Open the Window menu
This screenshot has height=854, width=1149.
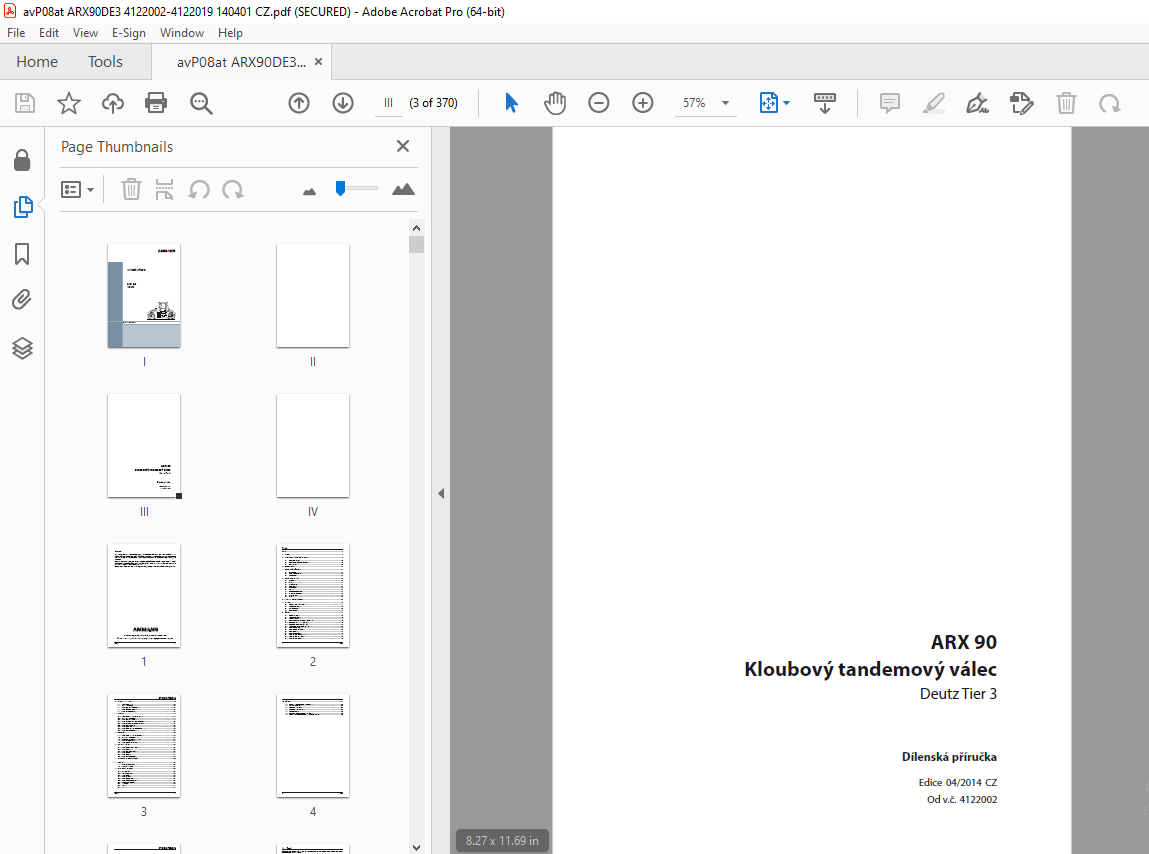182,33
